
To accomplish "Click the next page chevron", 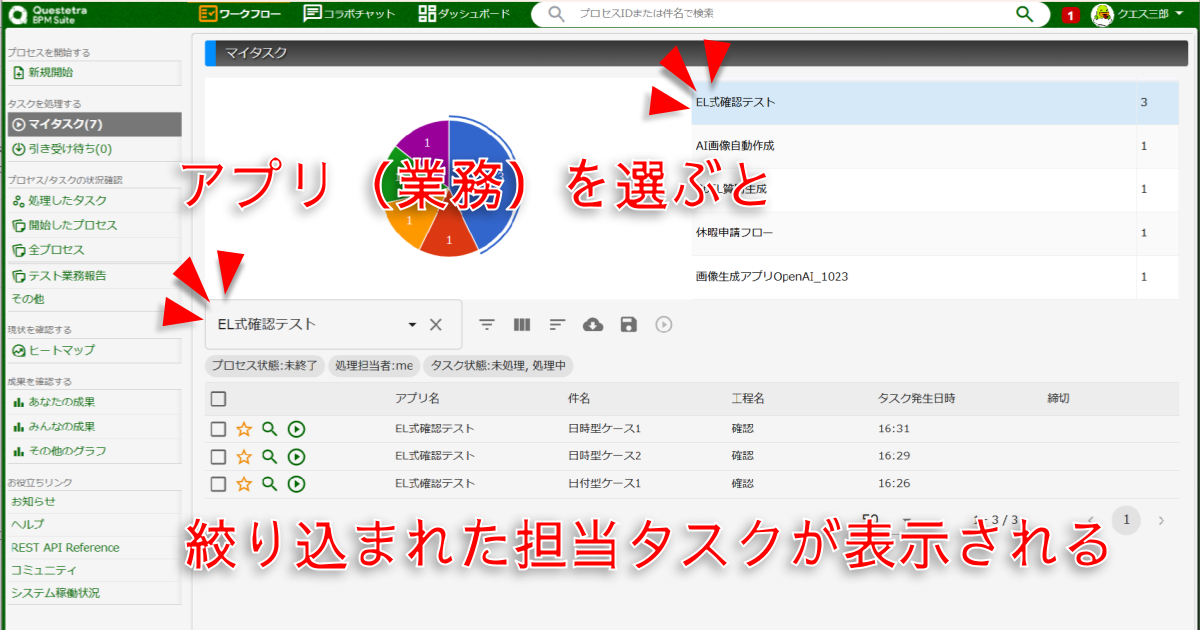I will [1161, 520].
